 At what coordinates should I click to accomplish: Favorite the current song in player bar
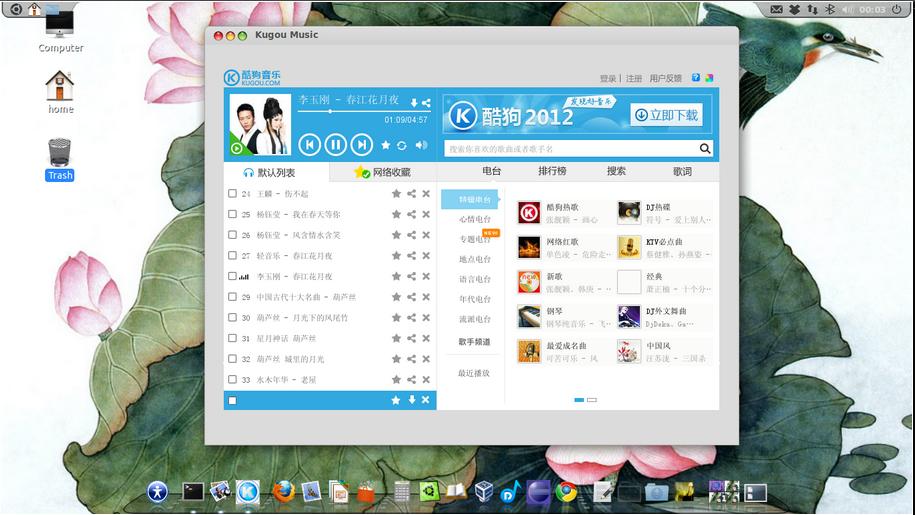click(386, 145)
